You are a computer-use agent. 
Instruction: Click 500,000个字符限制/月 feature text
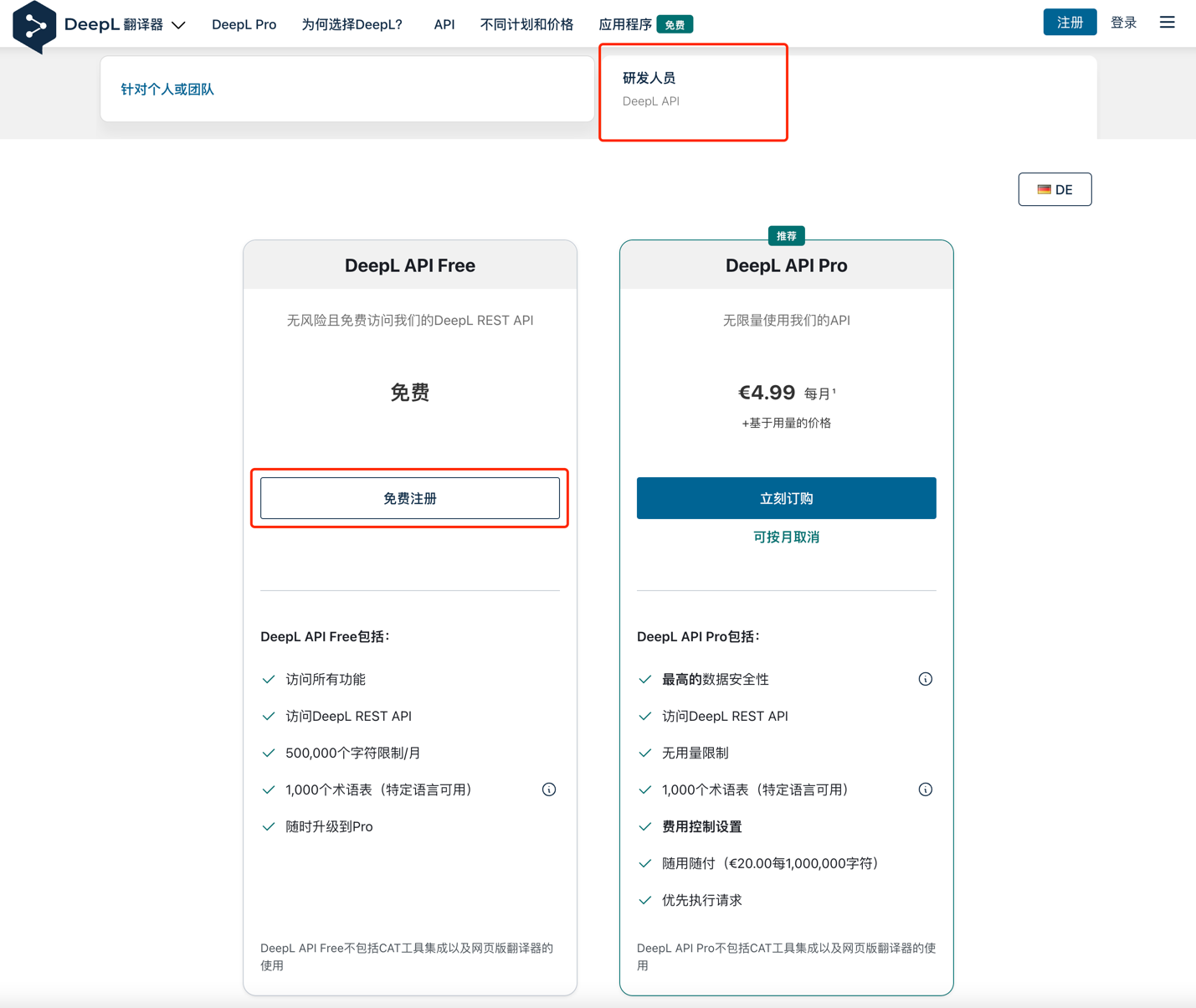pos(353,753)
